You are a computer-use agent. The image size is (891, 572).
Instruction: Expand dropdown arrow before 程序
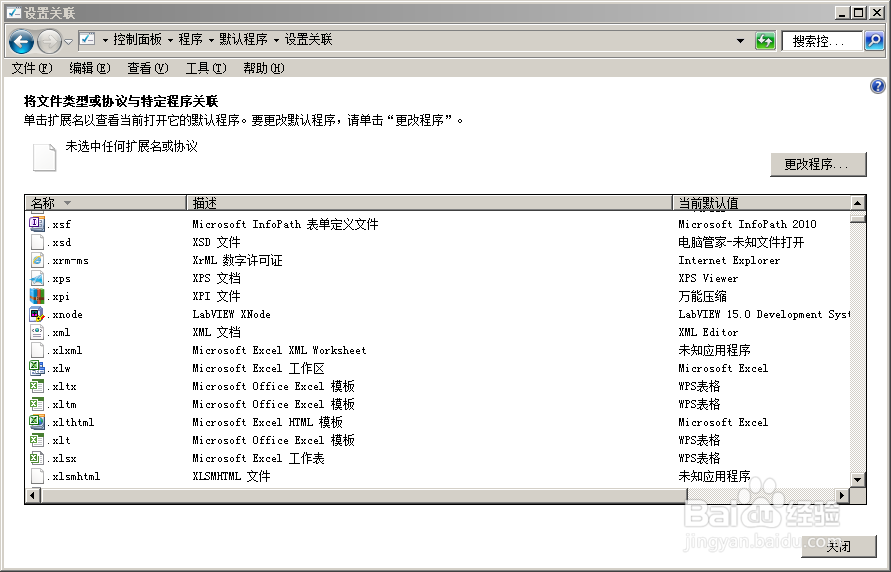(x=170, y=40)
